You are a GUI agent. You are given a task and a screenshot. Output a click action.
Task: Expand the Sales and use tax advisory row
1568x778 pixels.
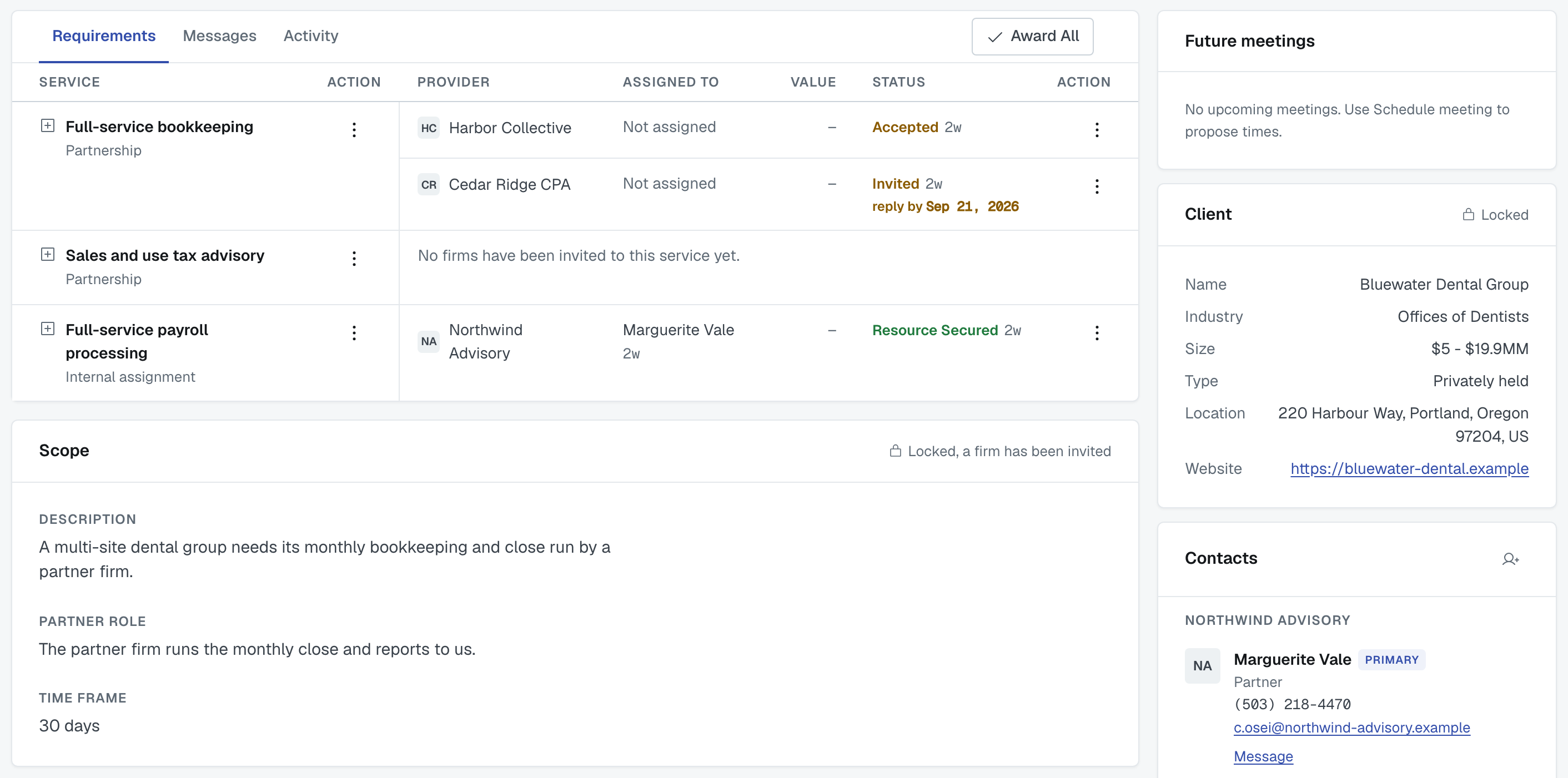48,254
